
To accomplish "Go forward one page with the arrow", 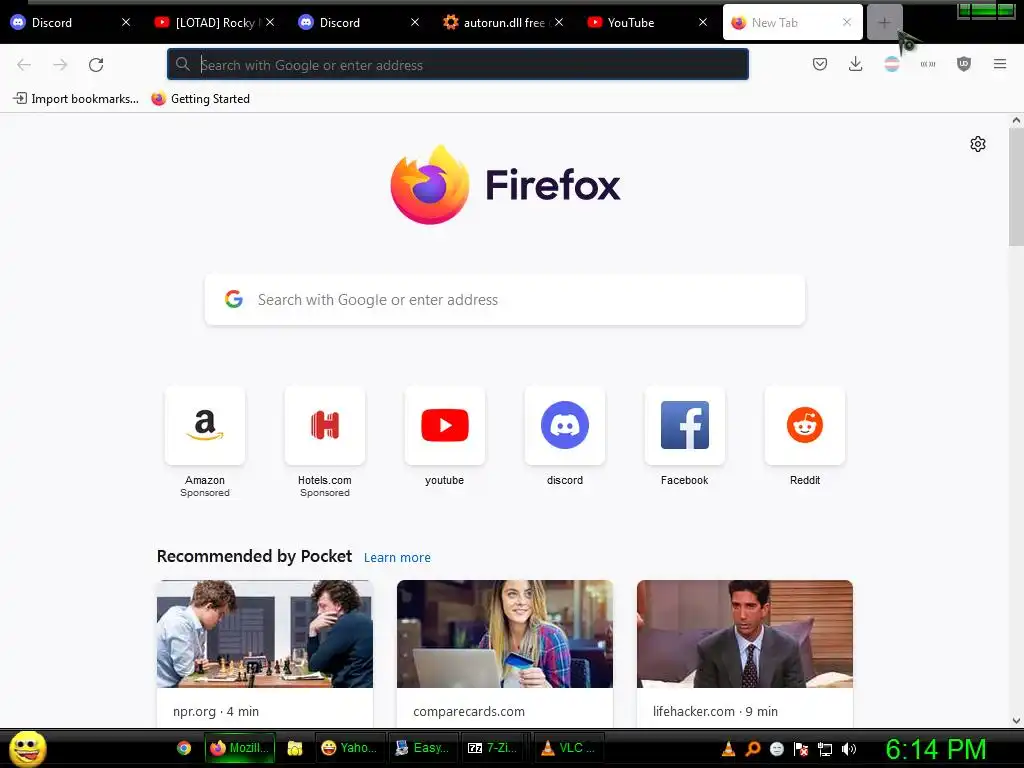I will tap(60, 65).
